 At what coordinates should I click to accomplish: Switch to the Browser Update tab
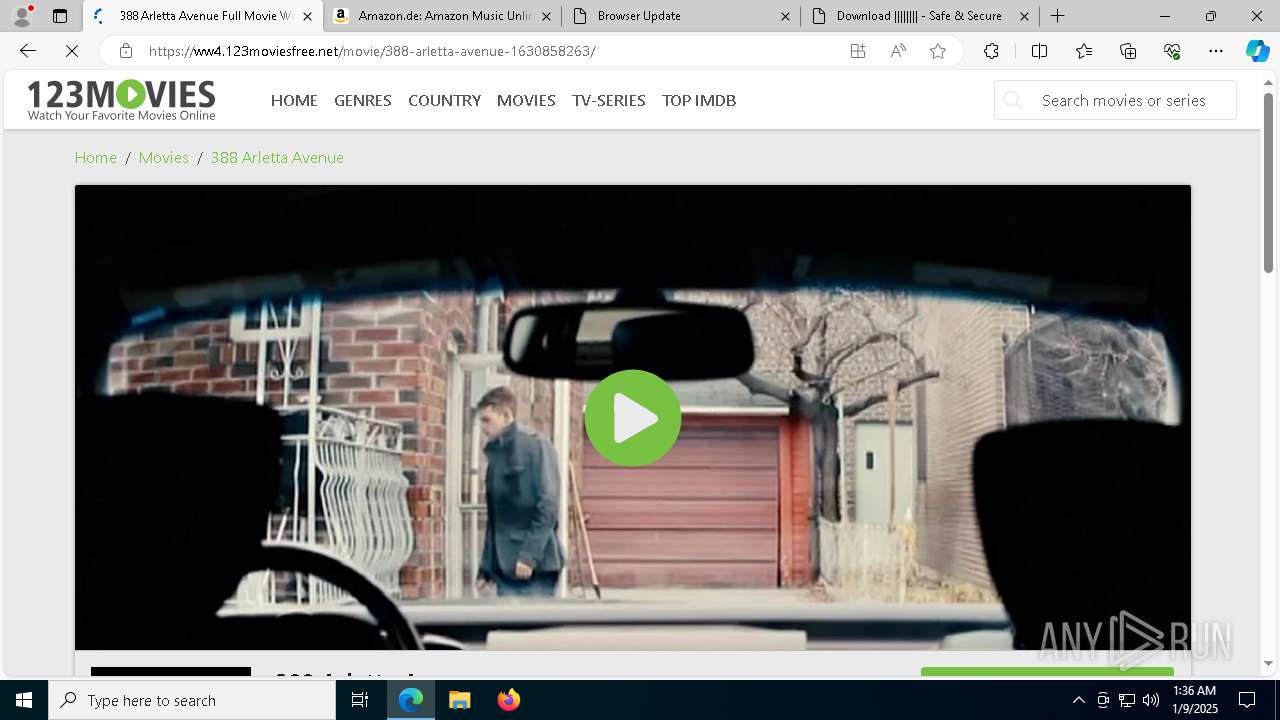click(680, 16)
